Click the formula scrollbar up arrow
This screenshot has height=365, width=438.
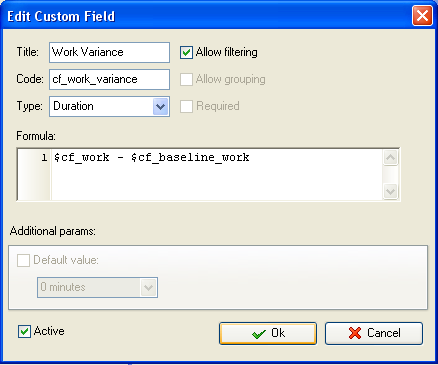click(390, 158)
